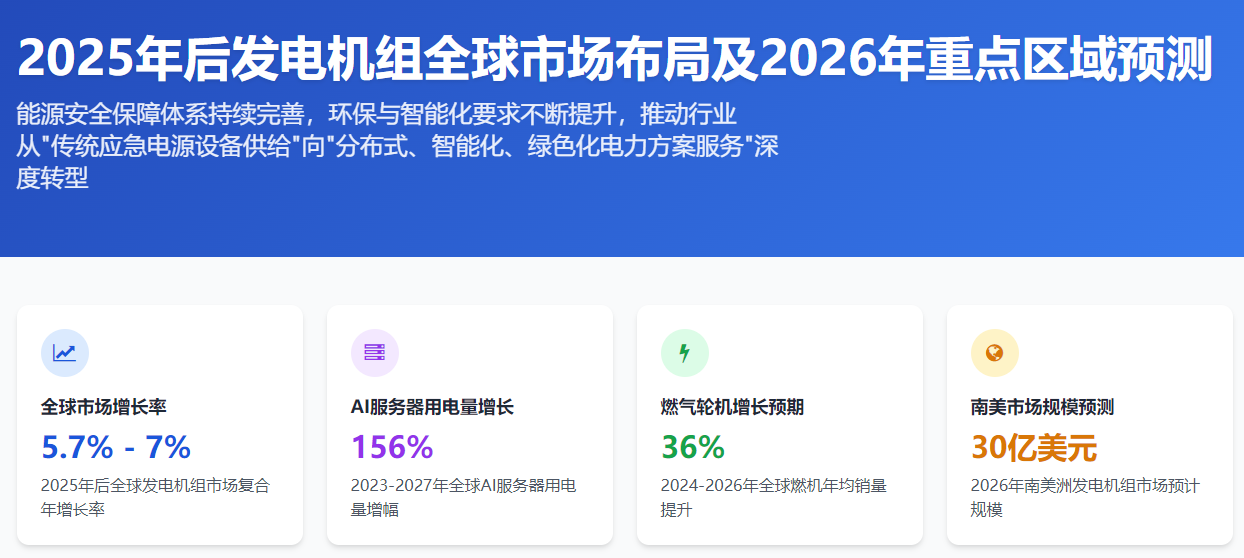Click the purple 156% statistic

tap(391, 447)
